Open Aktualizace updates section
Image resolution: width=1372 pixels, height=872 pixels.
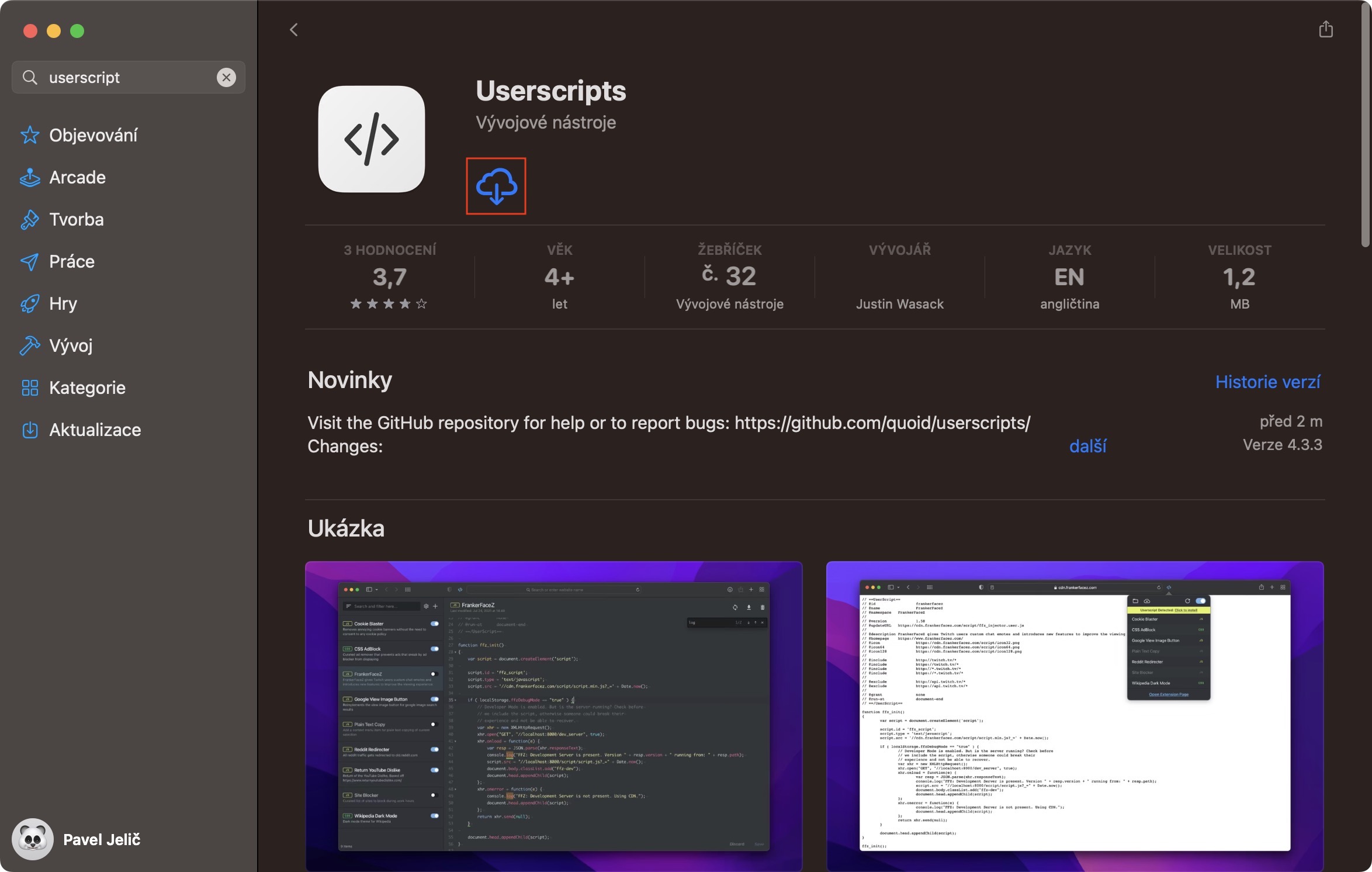click(x=95, y=430)
